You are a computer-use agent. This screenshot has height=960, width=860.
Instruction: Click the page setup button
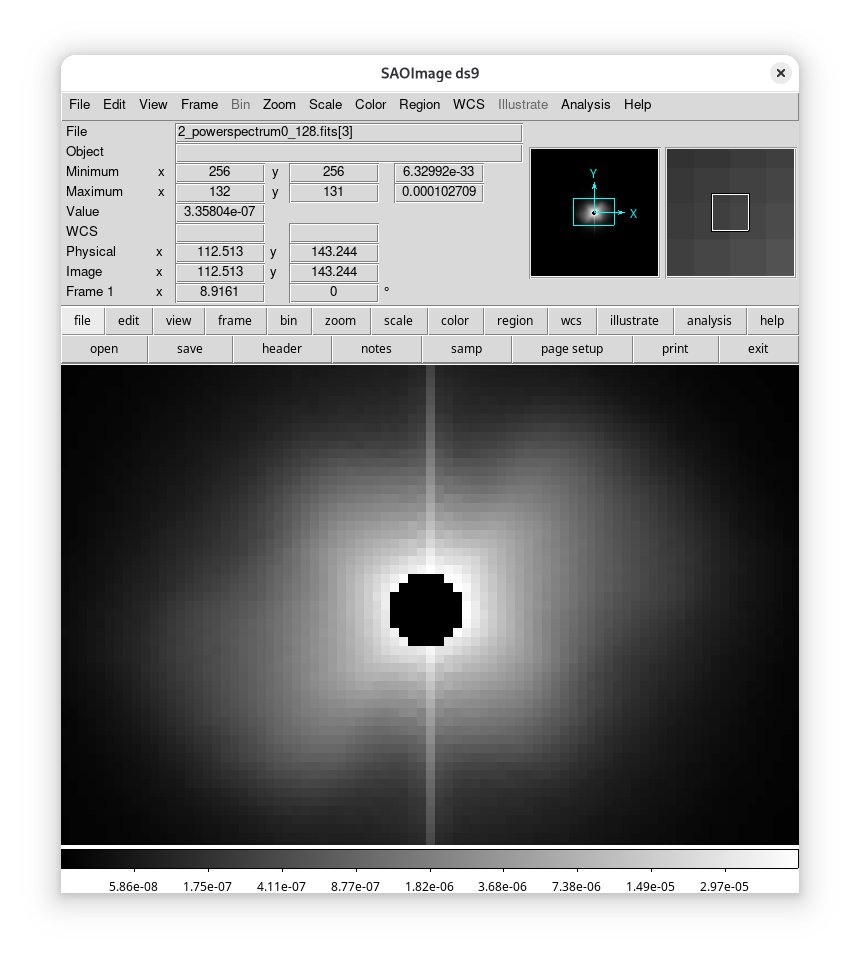[x=571, y=349]
